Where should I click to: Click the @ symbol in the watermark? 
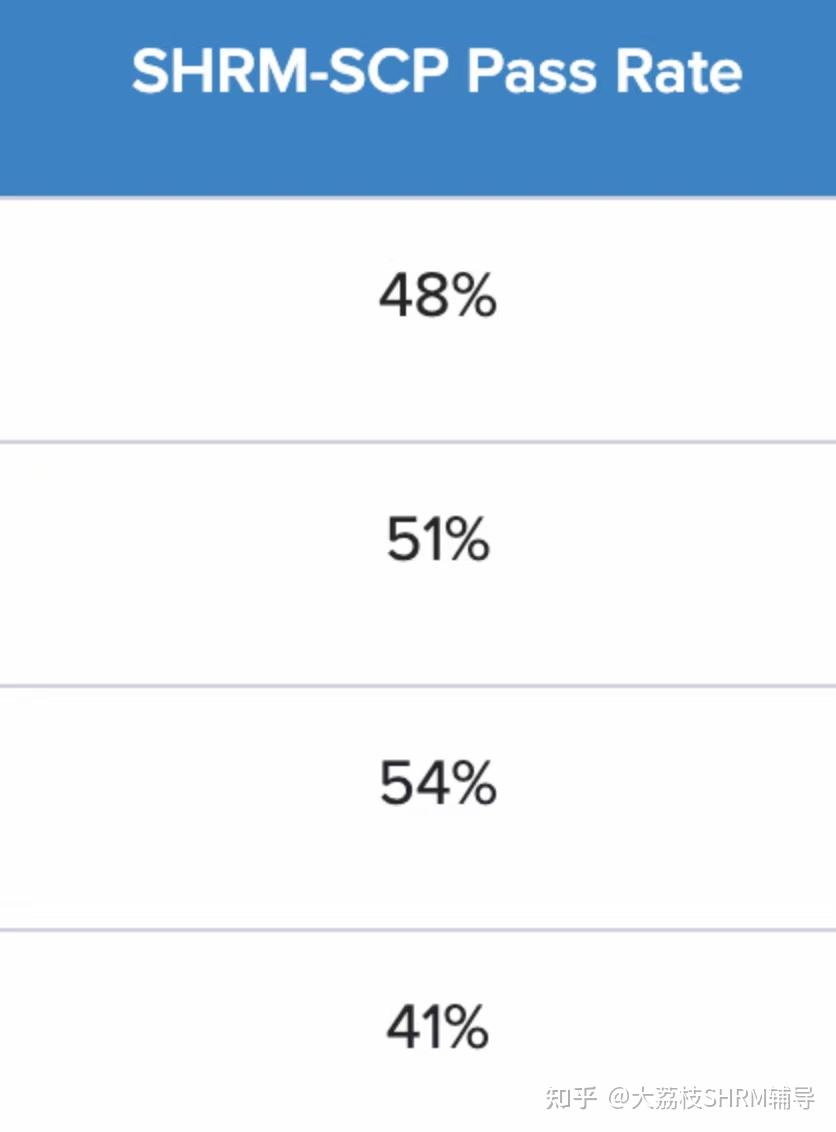coord(620,1099)
